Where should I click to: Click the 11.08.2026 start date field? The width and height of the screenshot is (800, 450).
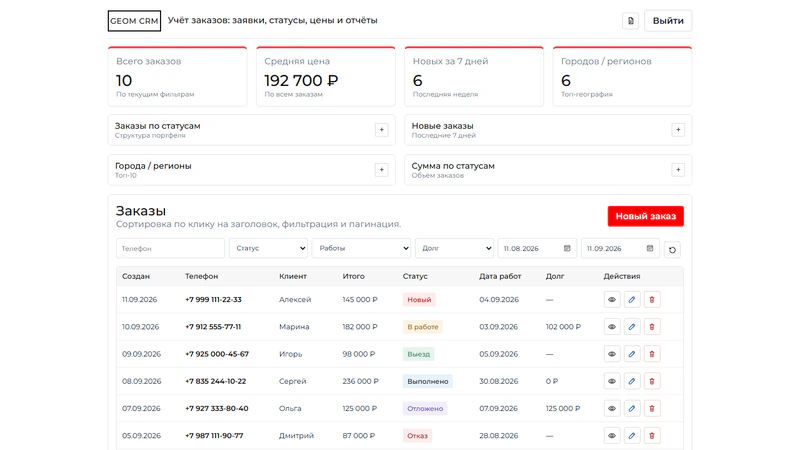pyautogui.click(x=537, y=248)
